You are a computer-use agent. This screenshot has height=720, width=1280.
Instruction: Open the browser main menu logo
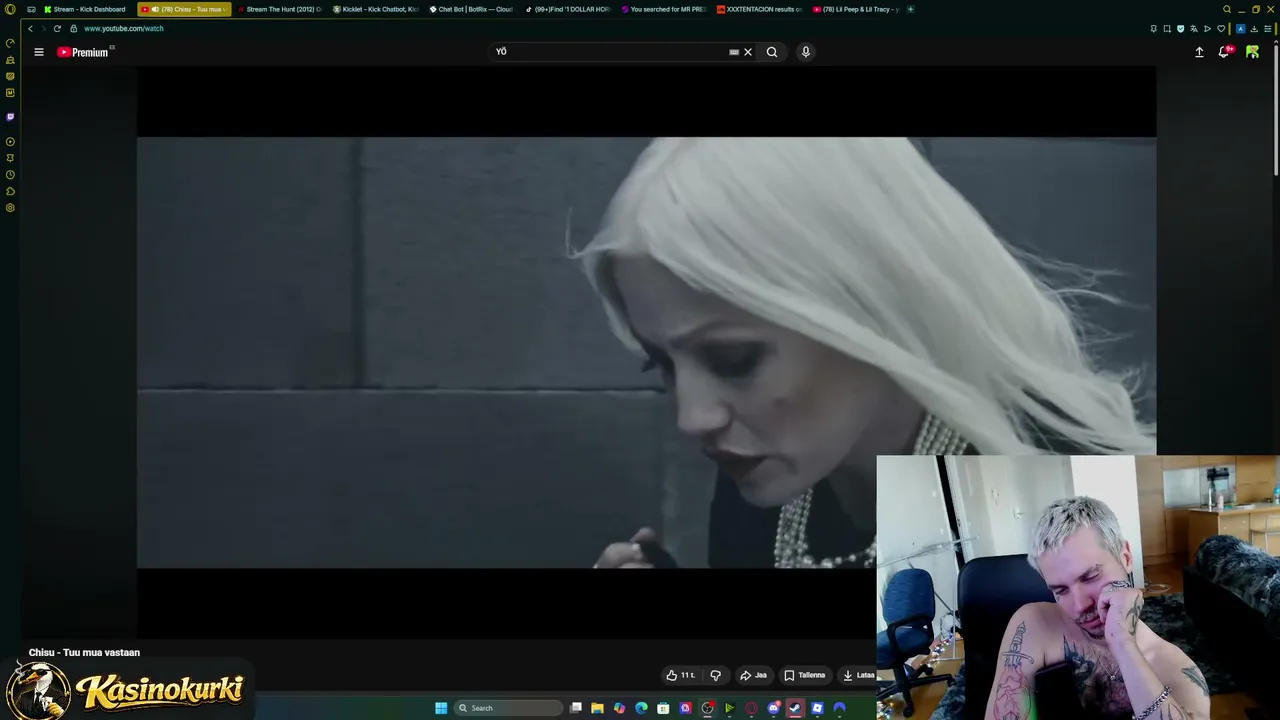point(10,9)
